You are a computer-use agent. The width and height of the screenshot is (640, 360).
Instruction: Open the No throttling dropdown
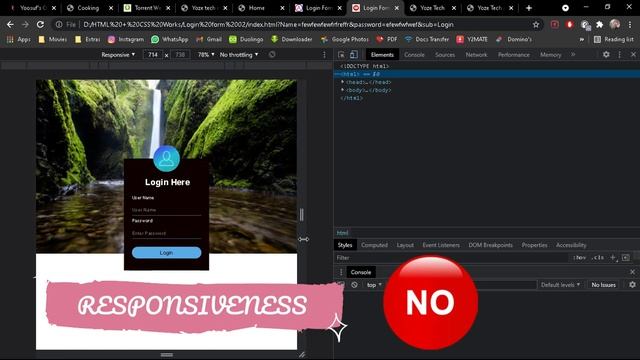click(239, 54)
